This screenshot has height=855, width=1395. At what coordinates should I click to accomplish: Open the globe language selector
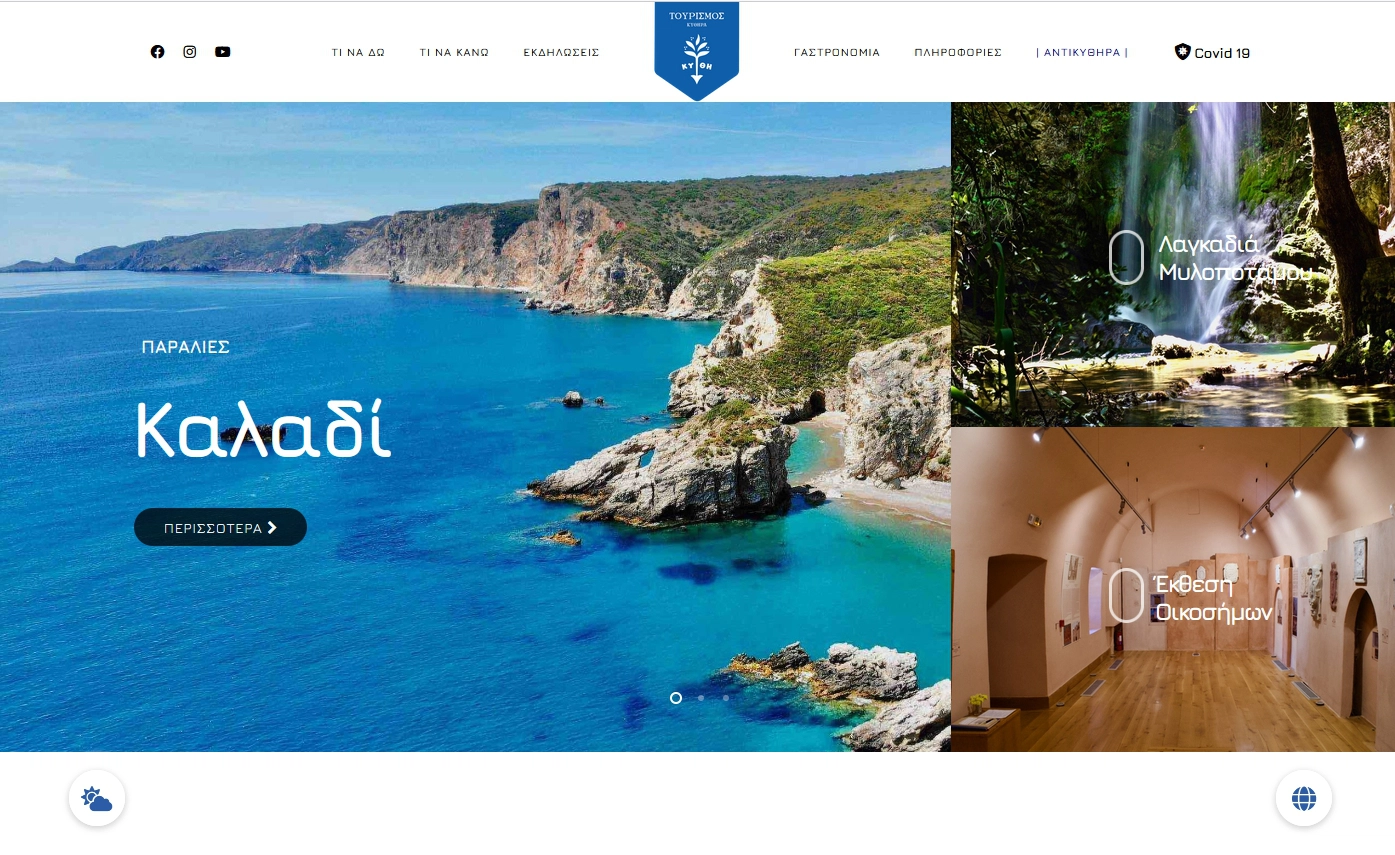tap(1304, 798)
